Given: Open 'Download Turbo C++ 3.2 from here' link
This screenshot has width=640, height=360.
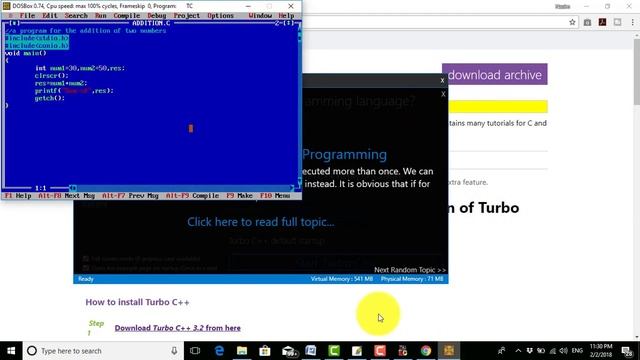Looking at the screenshot, I should click(x=178, y=328).
